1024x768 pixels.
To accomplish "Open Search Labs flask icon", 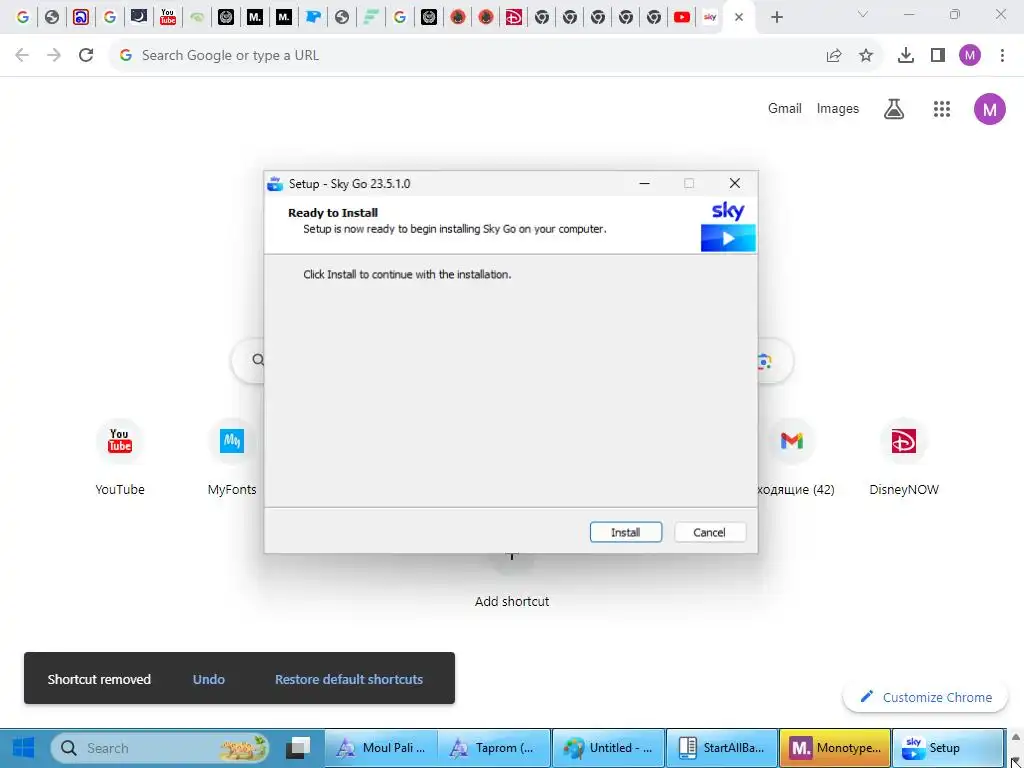I will tap(894, 108).
